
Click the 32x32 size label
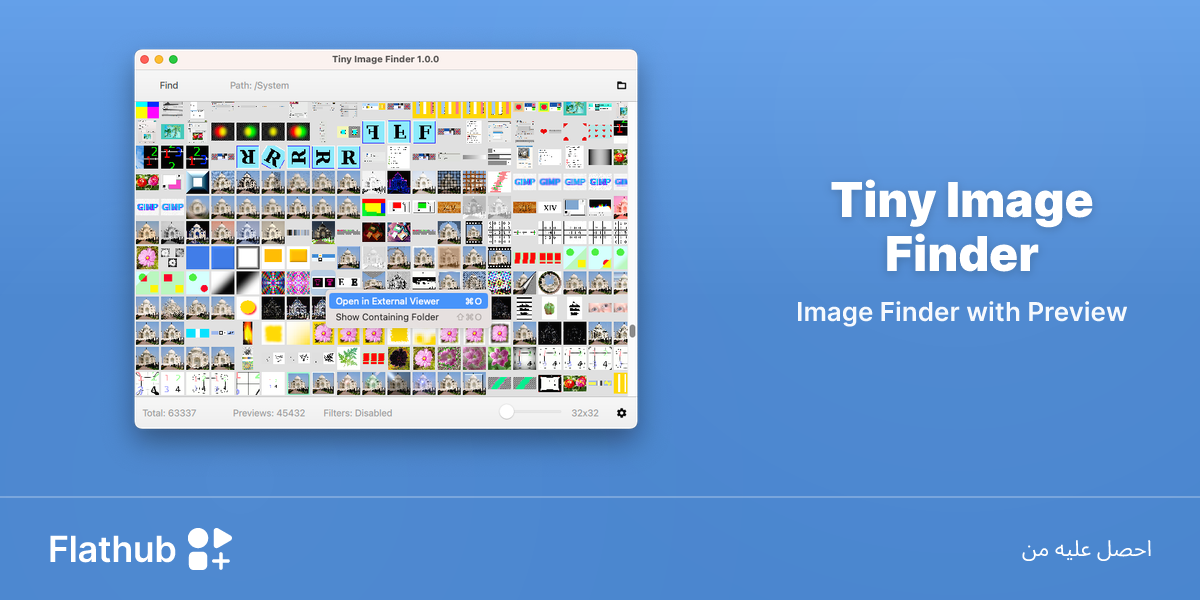tap(585, 413)
